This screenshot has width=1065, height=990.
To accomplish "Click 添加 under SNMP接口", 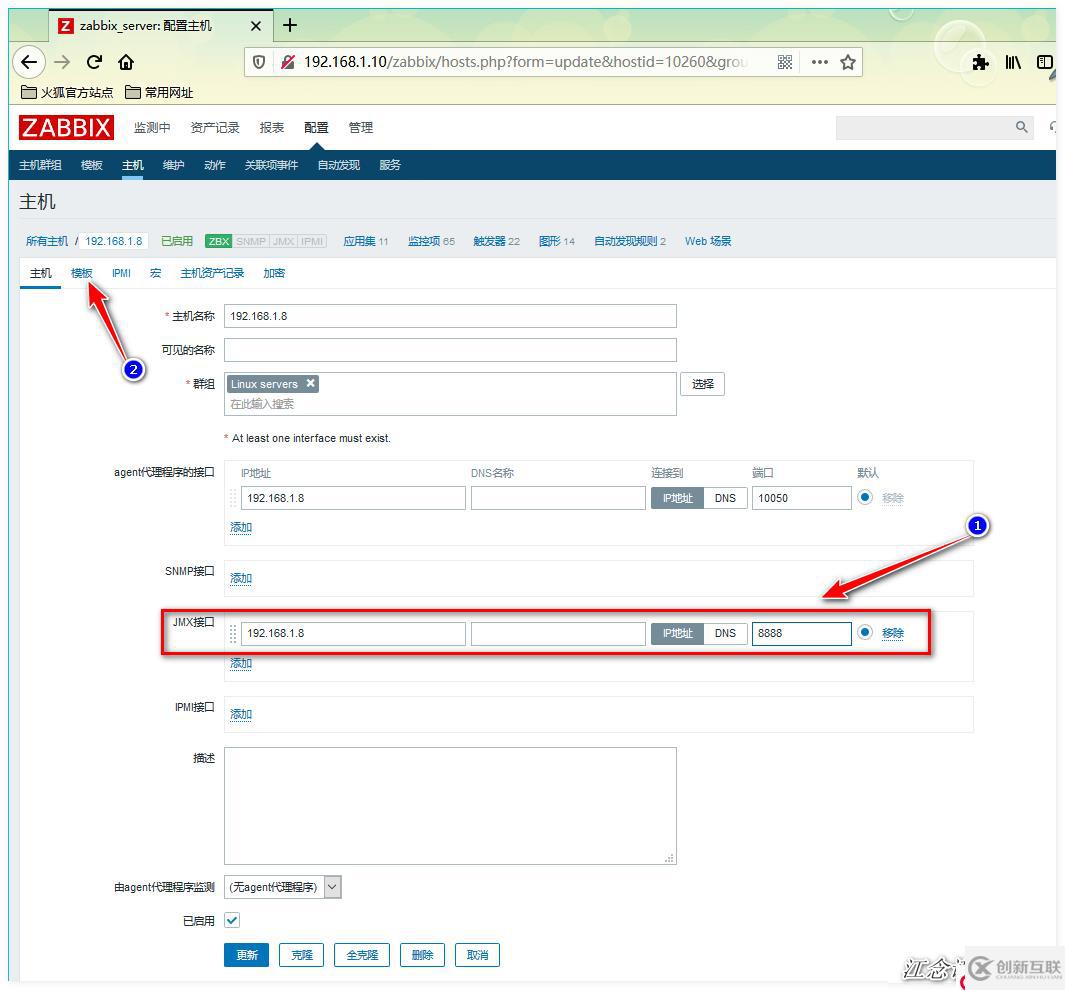I will click(240, 578).
